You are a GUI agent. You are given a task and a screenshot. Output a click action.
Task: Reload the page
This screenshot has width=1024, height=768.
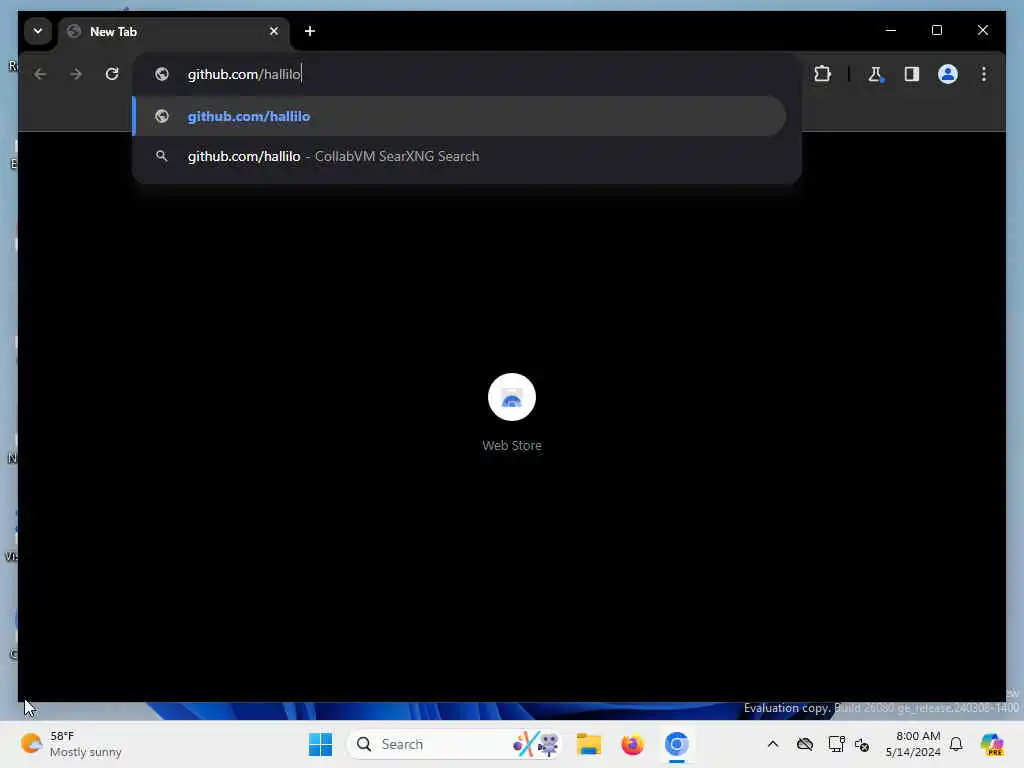coord(112,74)
